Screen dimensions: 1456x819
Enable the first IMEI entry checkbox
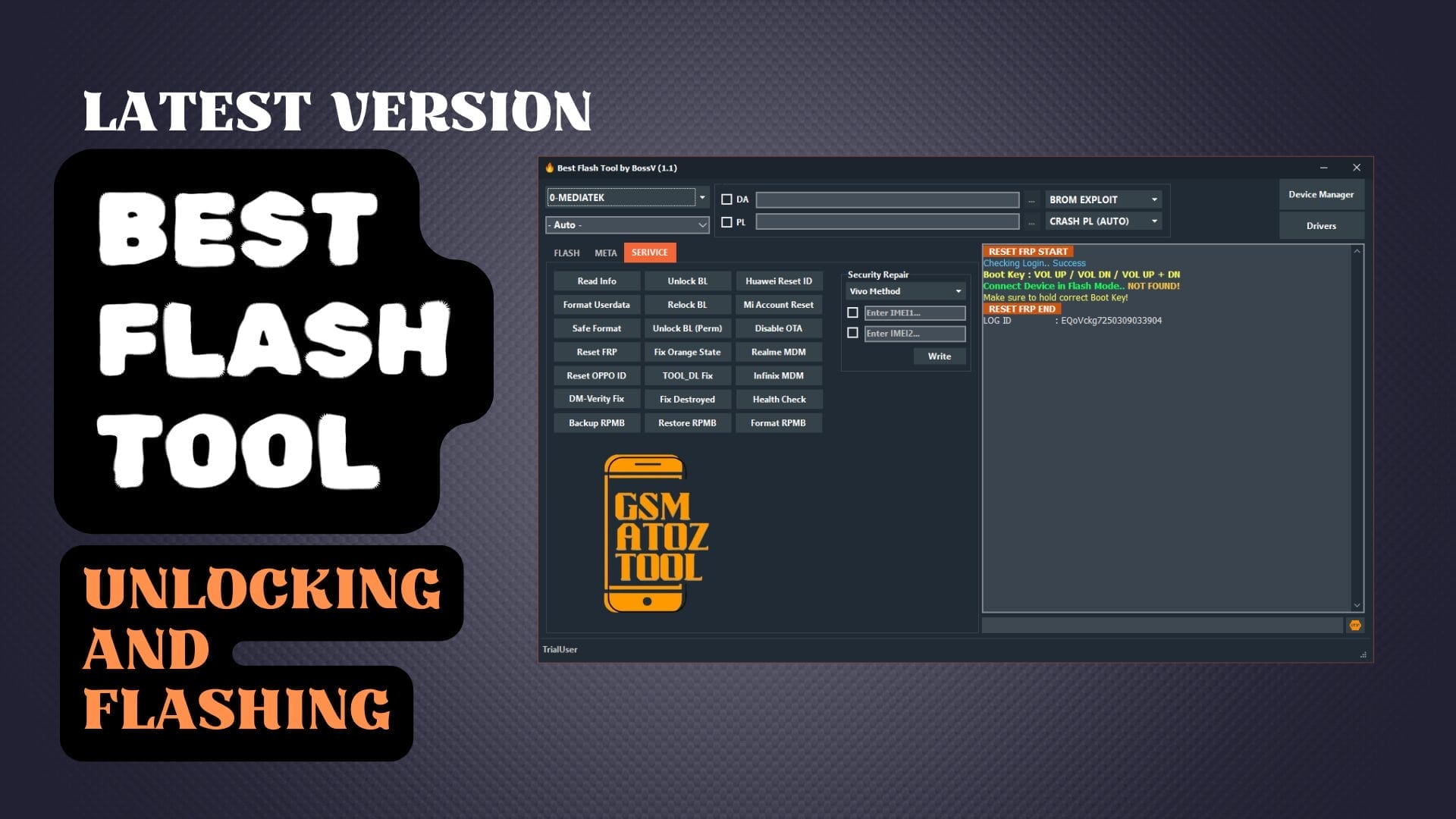[x=853, y=311]
